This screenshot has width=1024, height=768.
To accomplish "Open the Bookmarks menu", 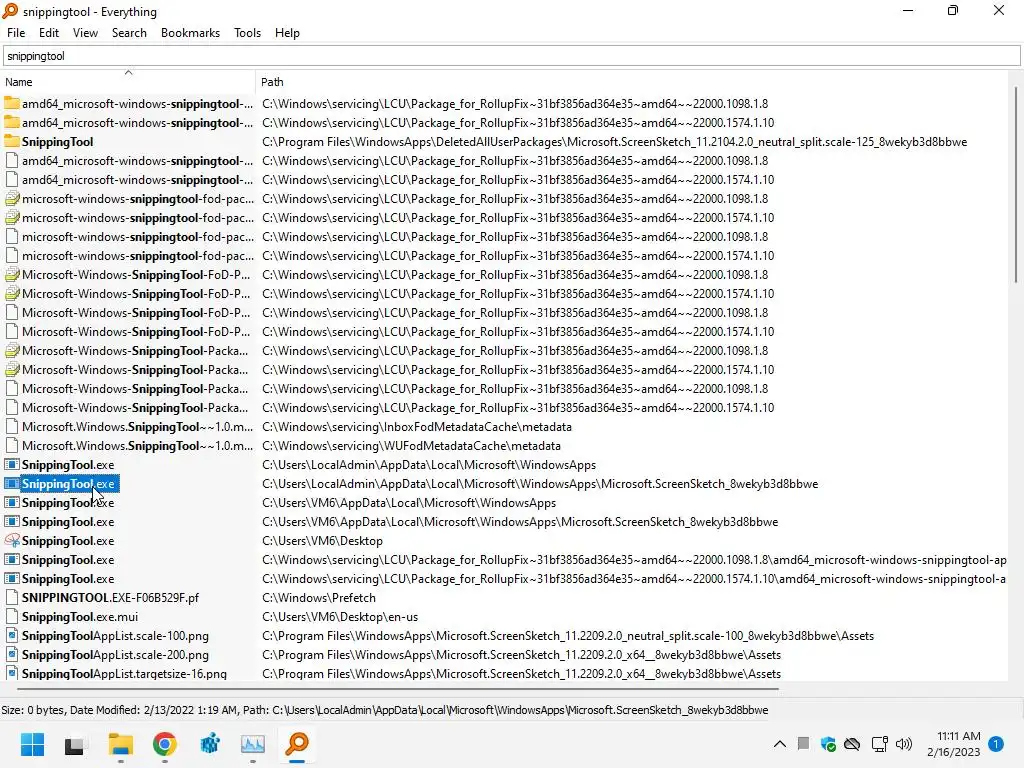I will coord(190,33).
